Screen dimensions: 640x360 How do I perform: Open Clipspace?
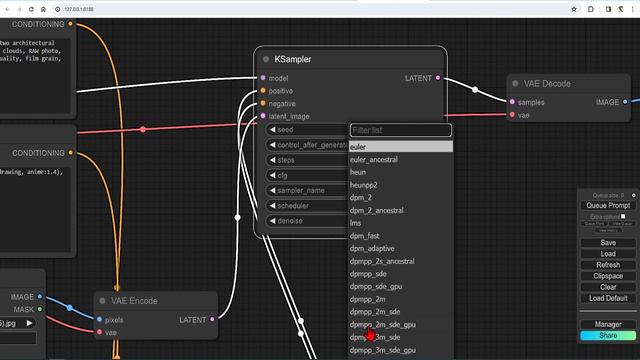coord(608,276)
